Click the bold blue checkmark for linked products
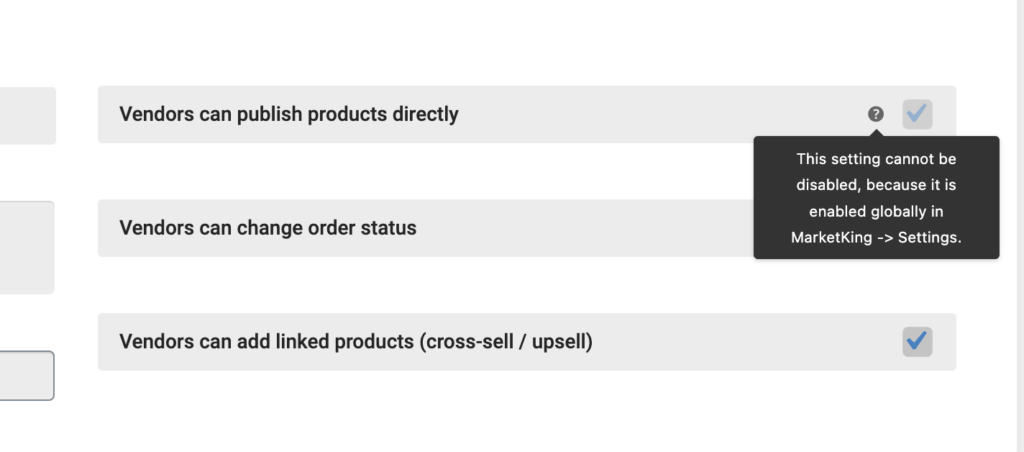This screenshot has width=1024, height=452. 917,340
